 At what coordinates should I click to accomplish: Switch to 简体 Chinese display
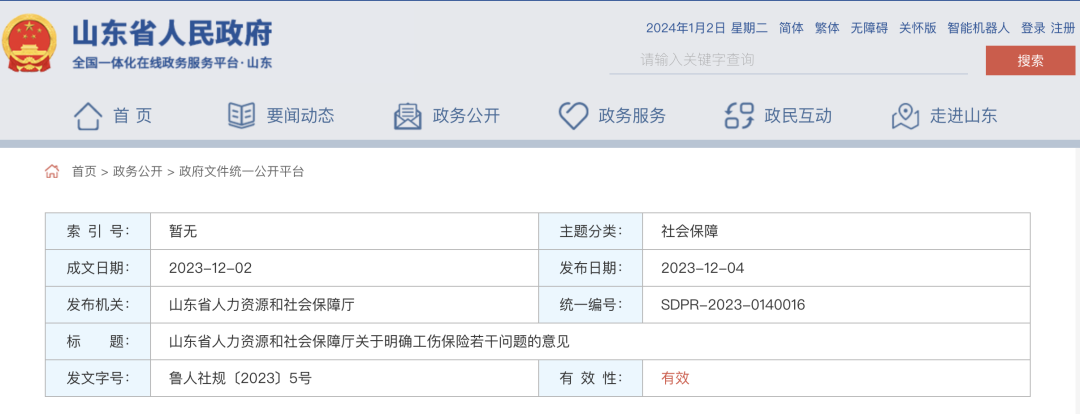(791, 28)
